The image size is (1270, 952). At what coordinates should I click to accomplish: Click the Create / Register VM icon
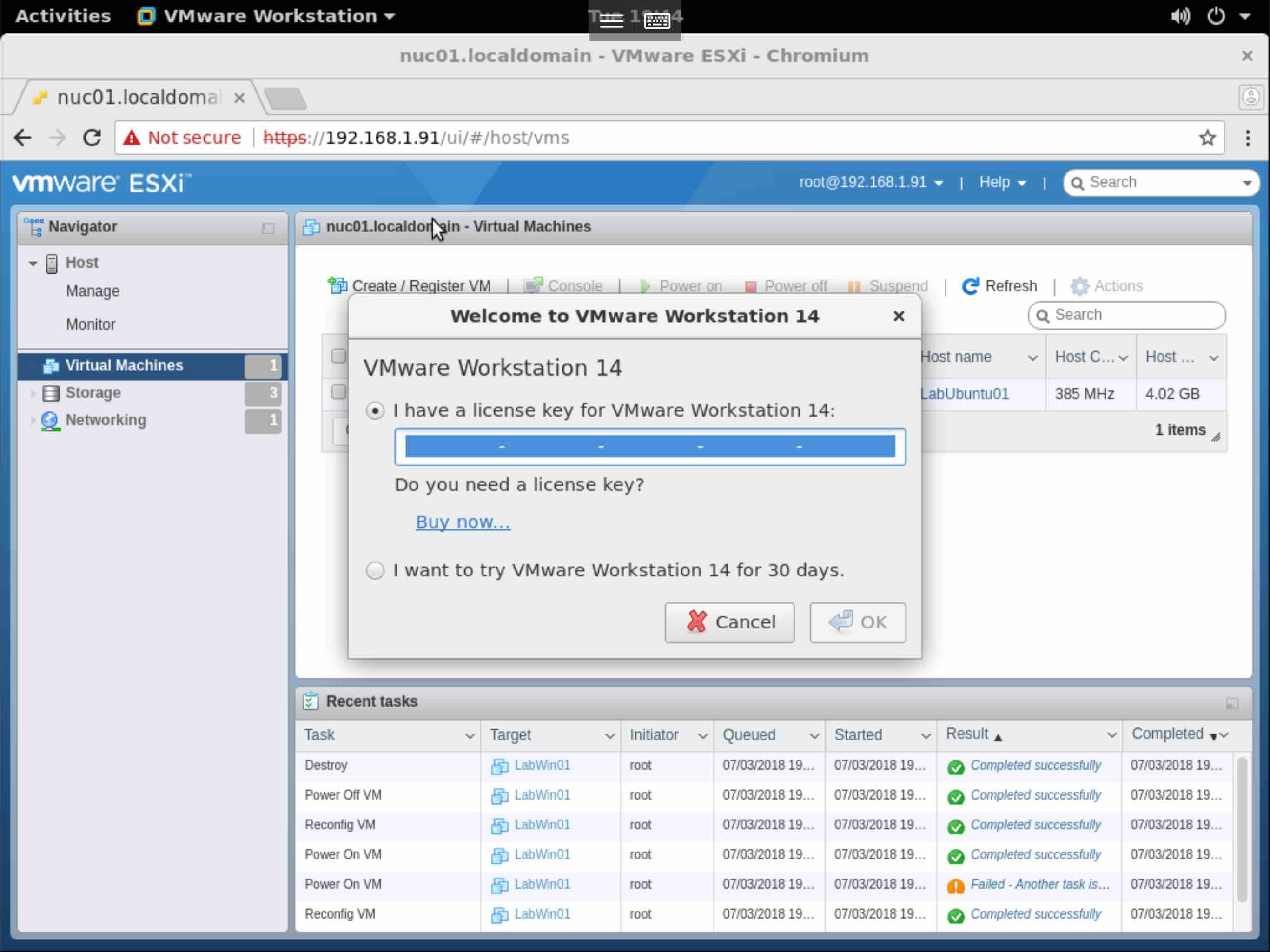click(x=337, y=285)
